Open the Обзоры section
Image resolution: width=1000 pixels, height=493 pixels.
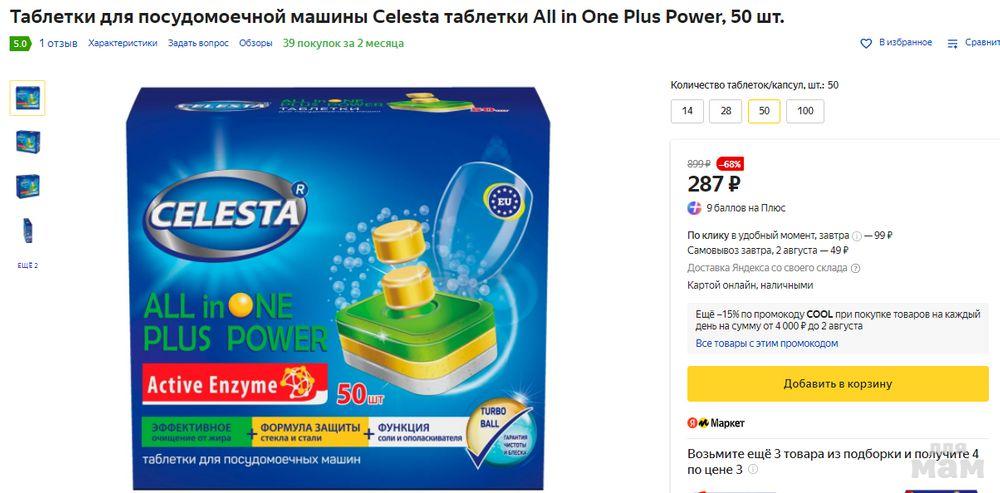coord(256,43)
